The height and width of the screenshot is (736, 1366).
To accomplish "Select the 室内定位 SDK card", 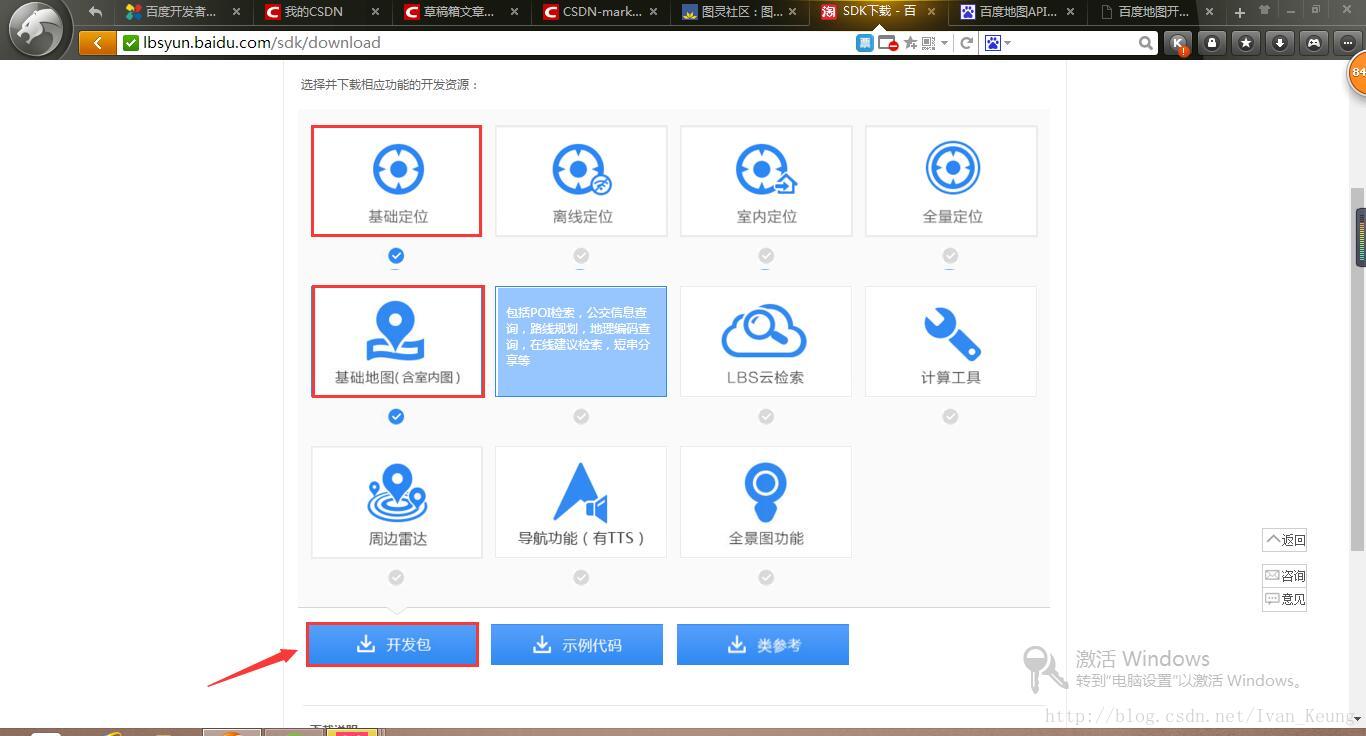I will pyautogui.click(x=766, y=181).
